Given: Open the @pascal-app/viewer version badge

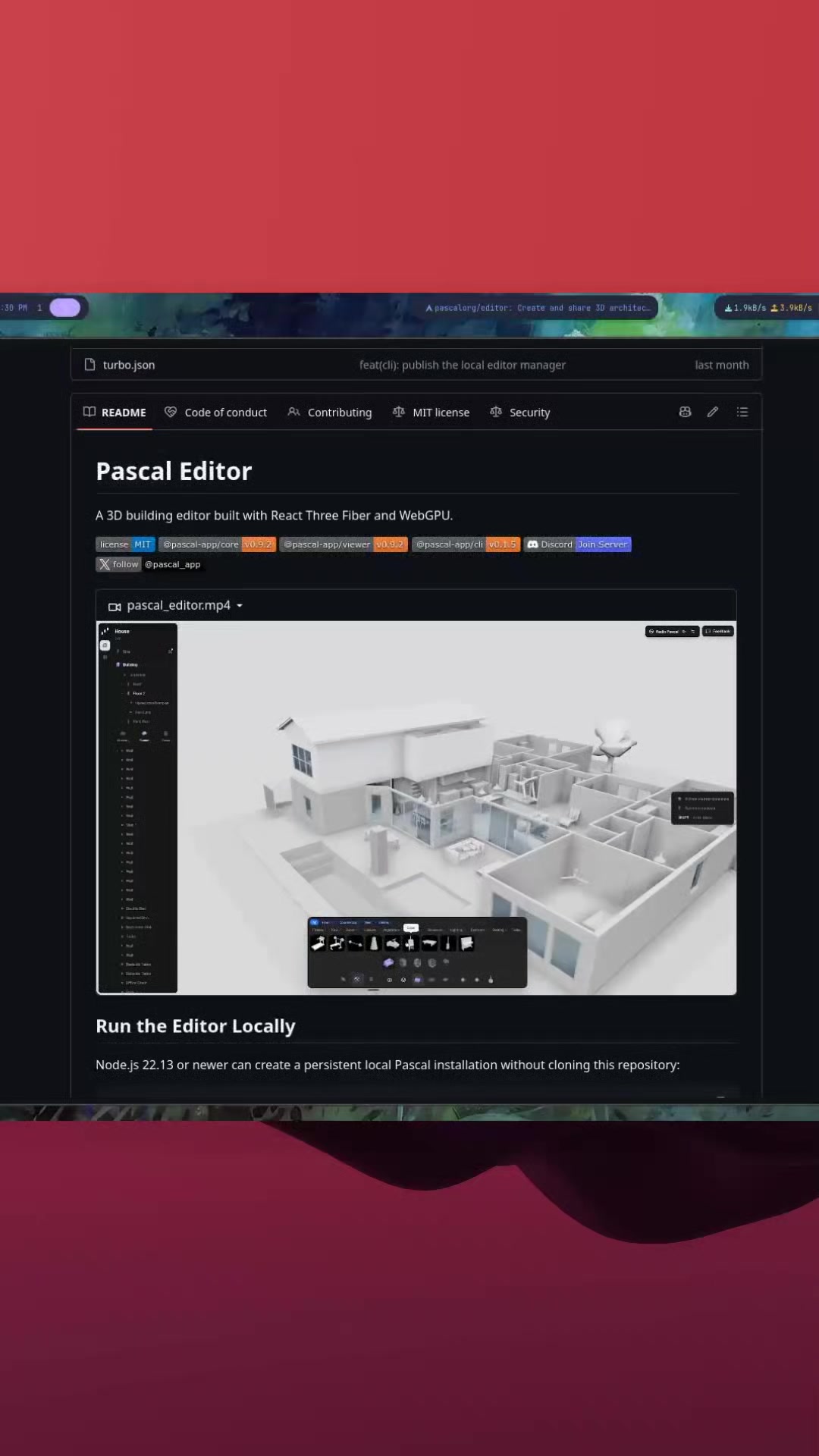Looking at the screenshot, I should click(x=344, y=544).
